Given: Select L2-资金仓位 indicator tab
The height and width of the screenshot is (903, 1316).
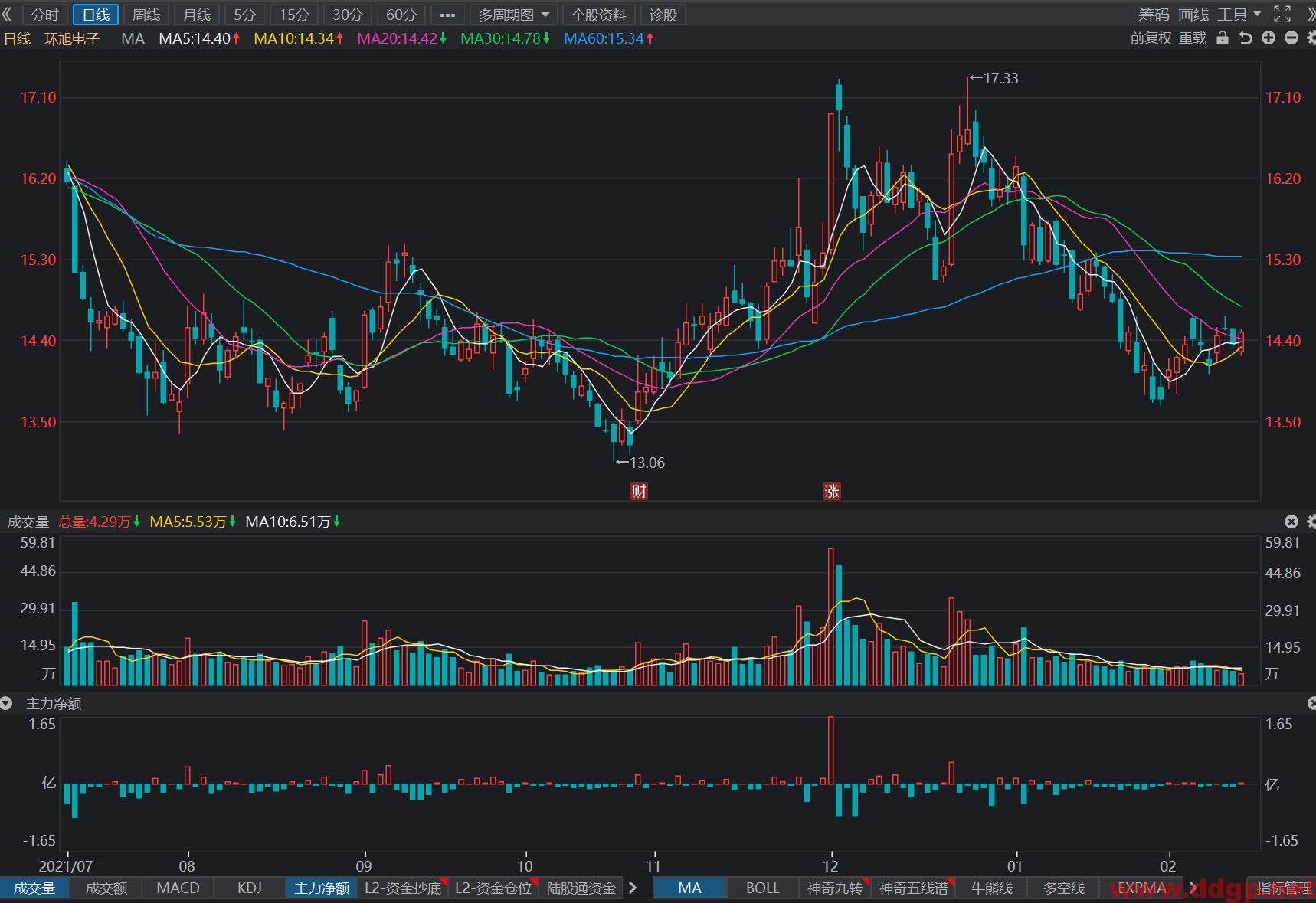Looking at the screenshot, I should 493,888.
